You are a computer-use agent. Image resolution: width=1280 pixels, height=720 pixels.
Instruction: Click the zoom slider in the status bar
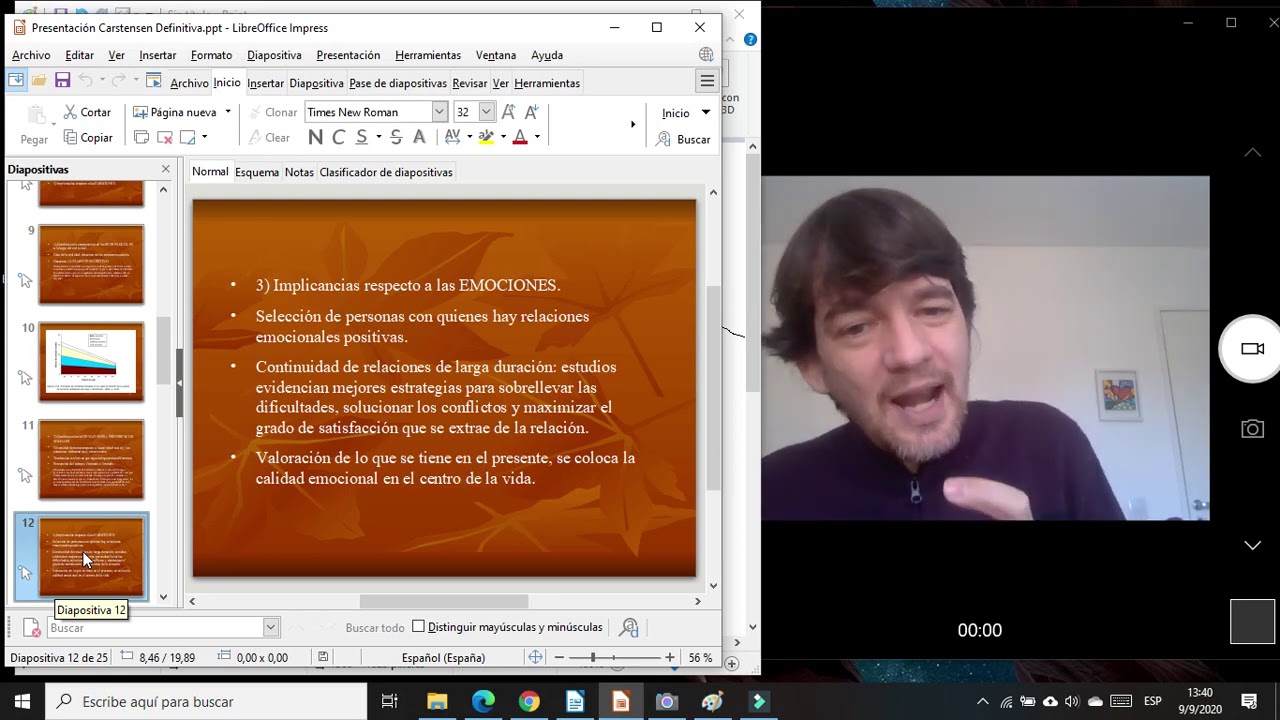click(x=614, y=657)
